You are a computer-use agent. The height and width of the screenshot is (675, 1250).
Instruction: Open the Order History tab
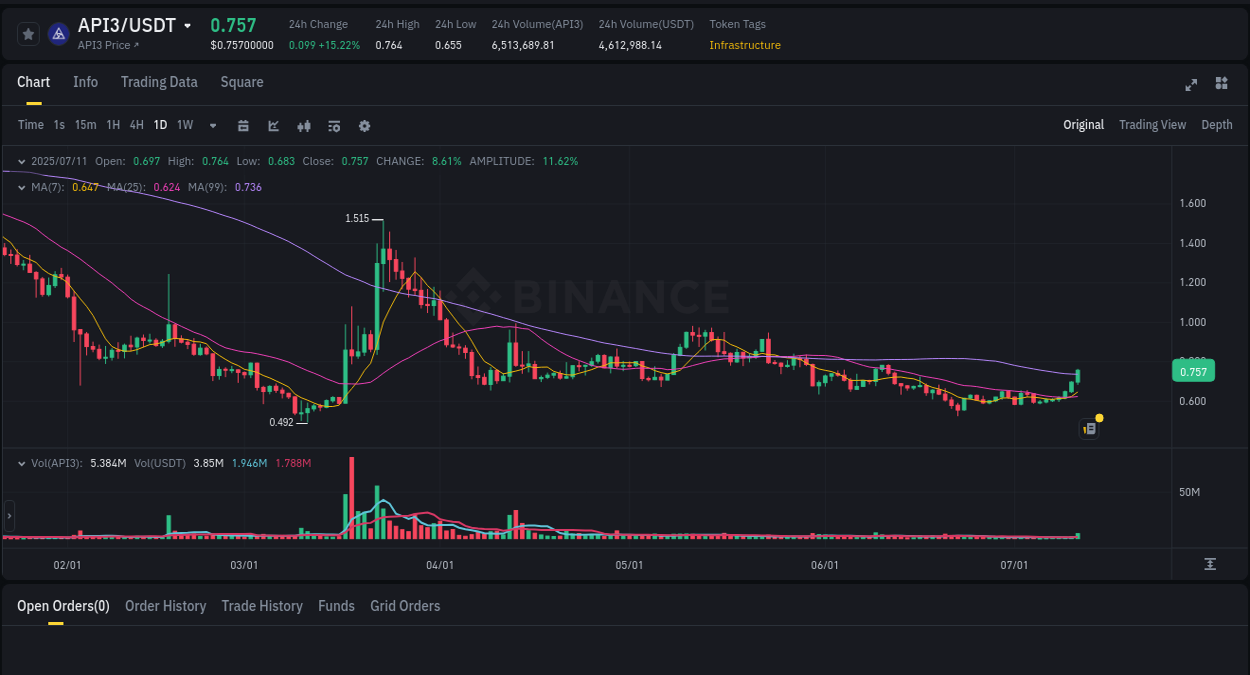tap(165, 605)
